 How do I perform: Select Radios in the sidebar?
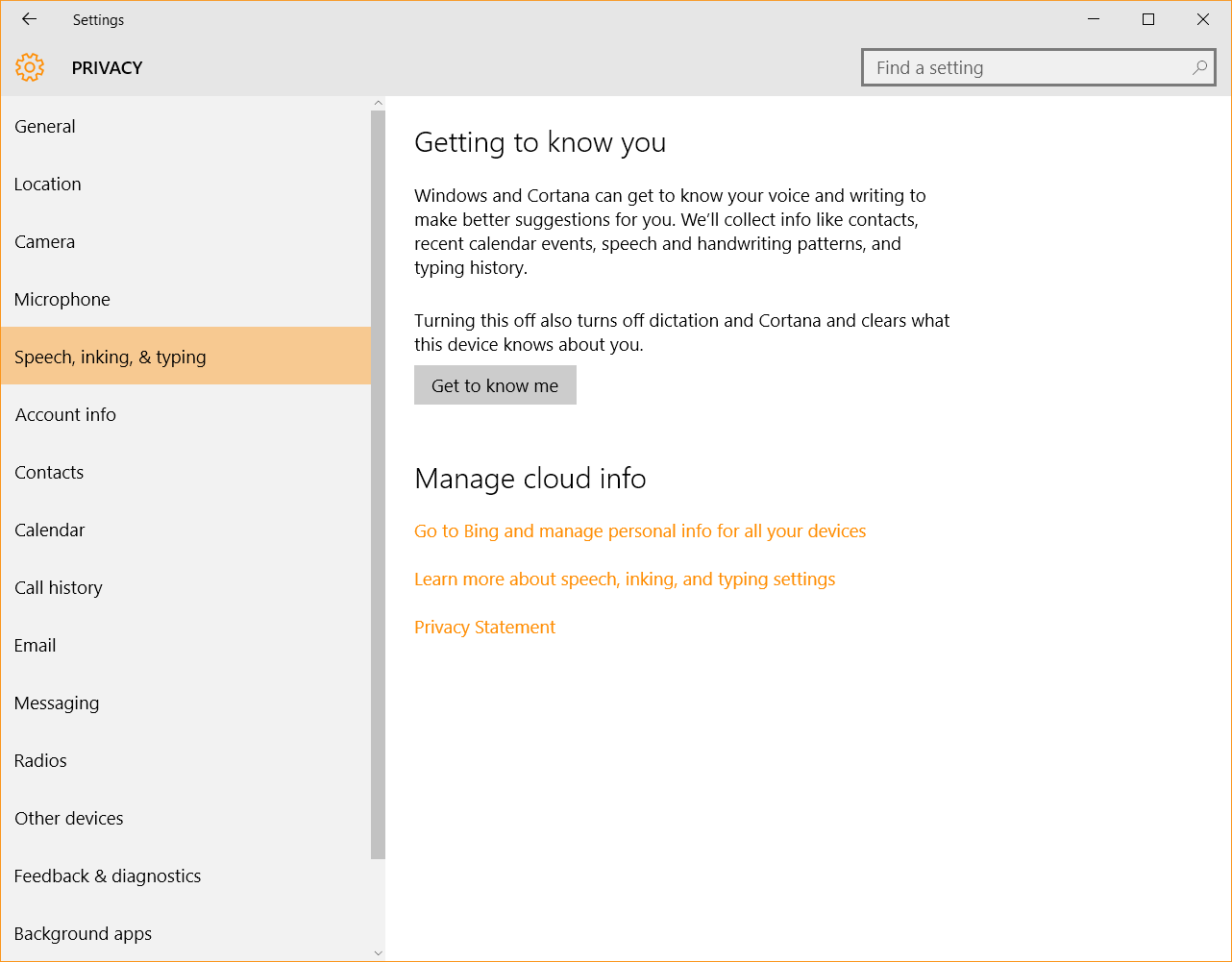pos(185,760)
